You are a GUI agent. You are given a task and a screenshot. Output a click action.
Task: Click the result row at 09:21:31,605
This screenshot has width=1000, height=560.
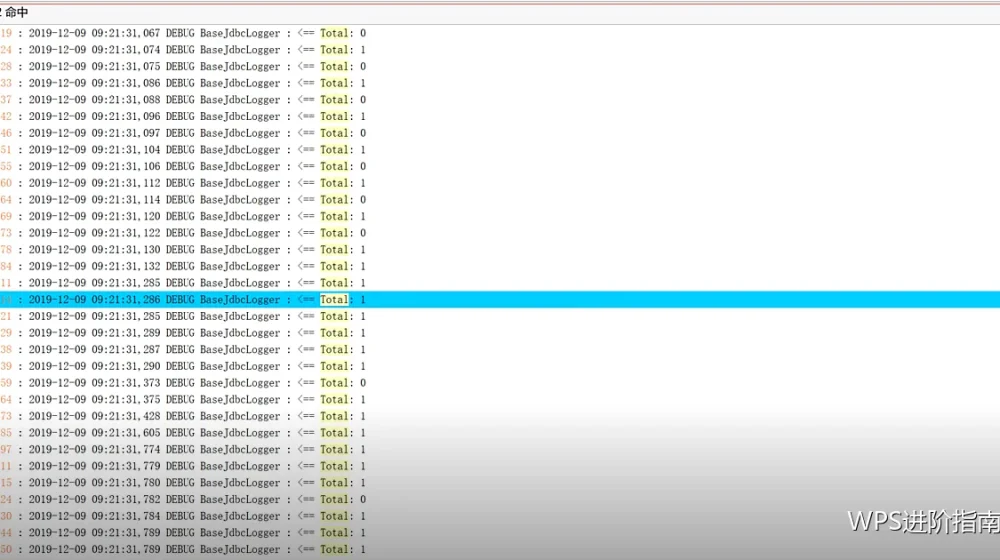[x=500, y=432]
